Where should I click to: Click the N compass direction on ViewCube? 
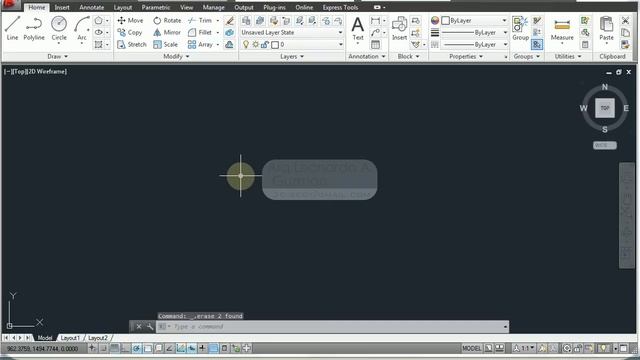(604, 87)
